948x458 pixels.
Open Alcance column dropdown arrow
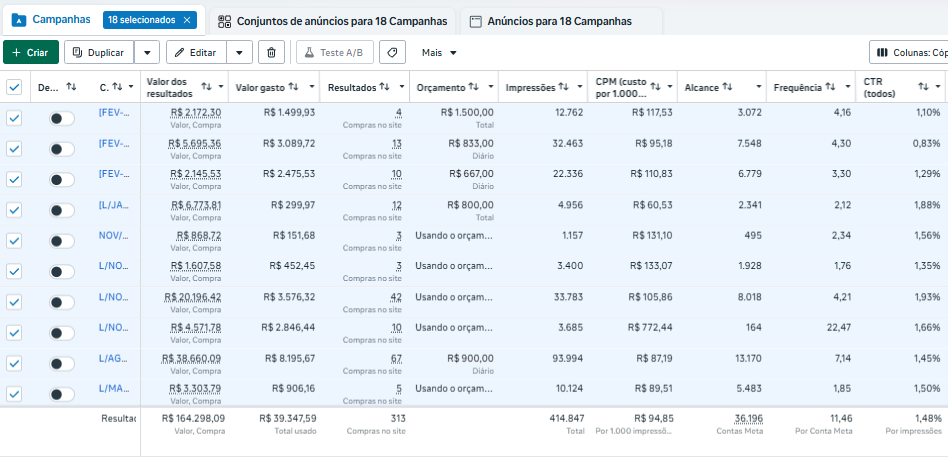pyautogui.click(x=759, y=87)
